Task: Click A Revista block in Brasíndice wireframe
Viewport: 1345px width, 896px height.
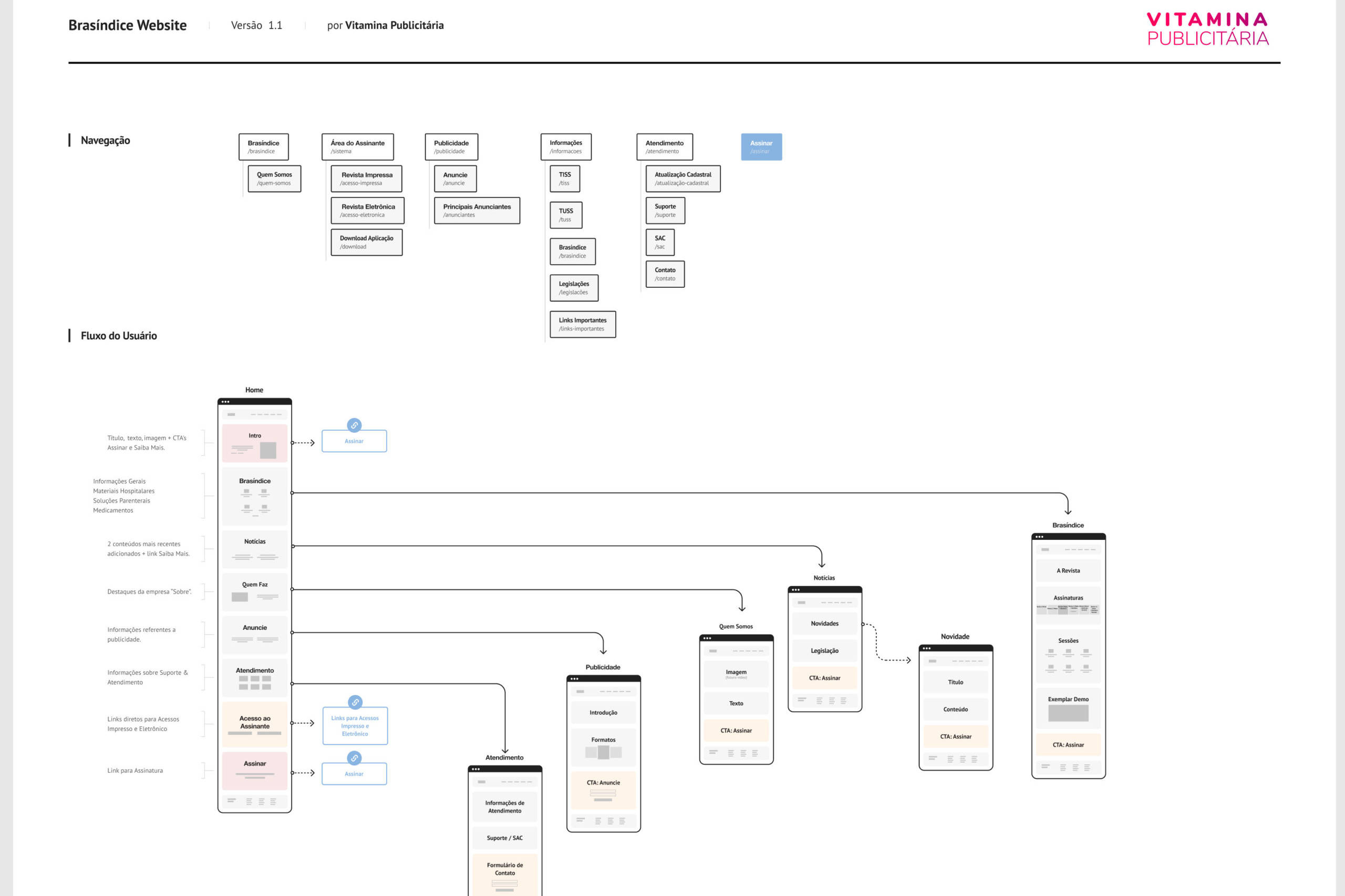Action: coord(1068,571)
